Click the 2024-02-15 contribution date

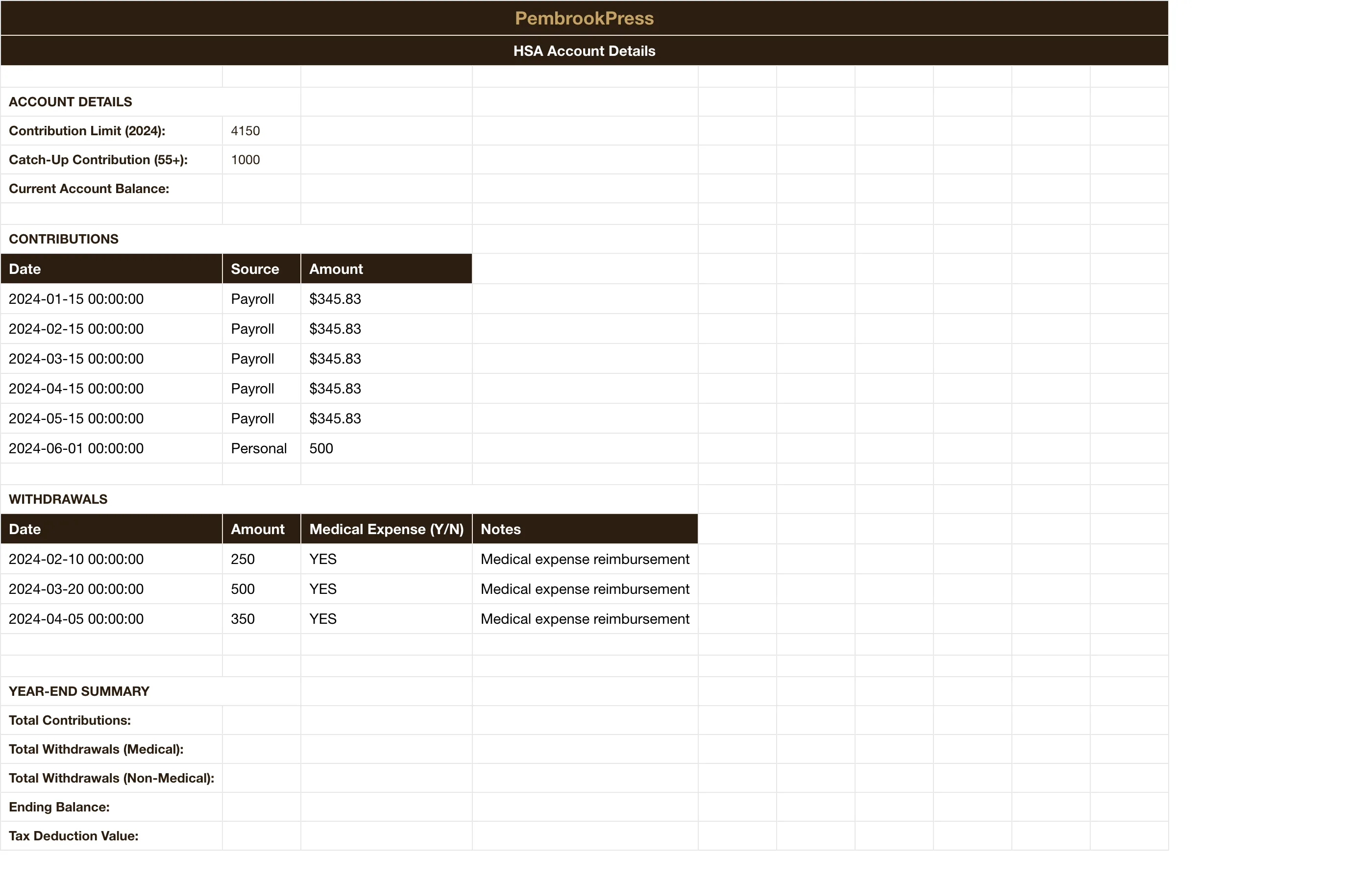pyautogui.click(x=112, y=329)
